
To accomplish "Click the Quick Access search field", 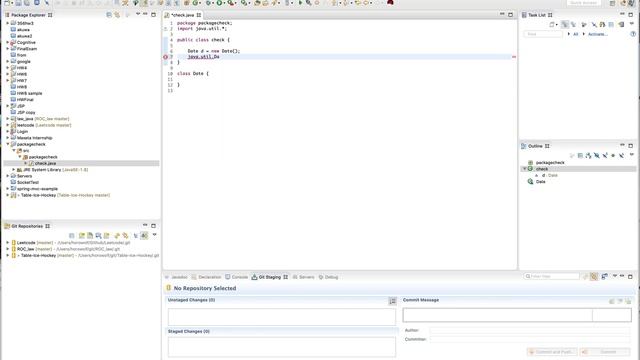I will (584, 3).
